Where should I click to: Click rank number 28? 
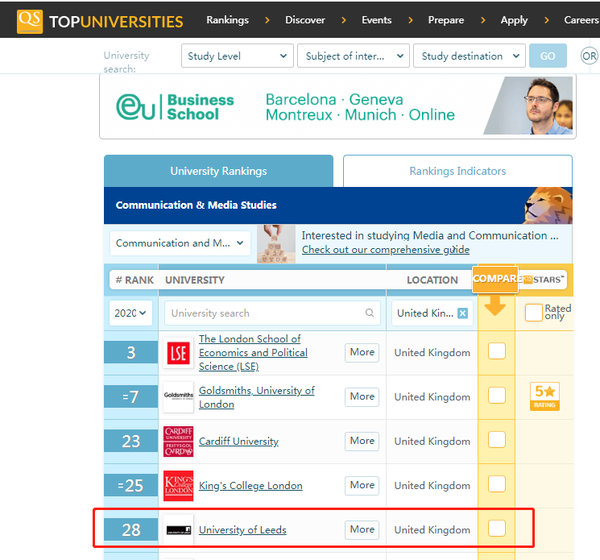point(131,530)
